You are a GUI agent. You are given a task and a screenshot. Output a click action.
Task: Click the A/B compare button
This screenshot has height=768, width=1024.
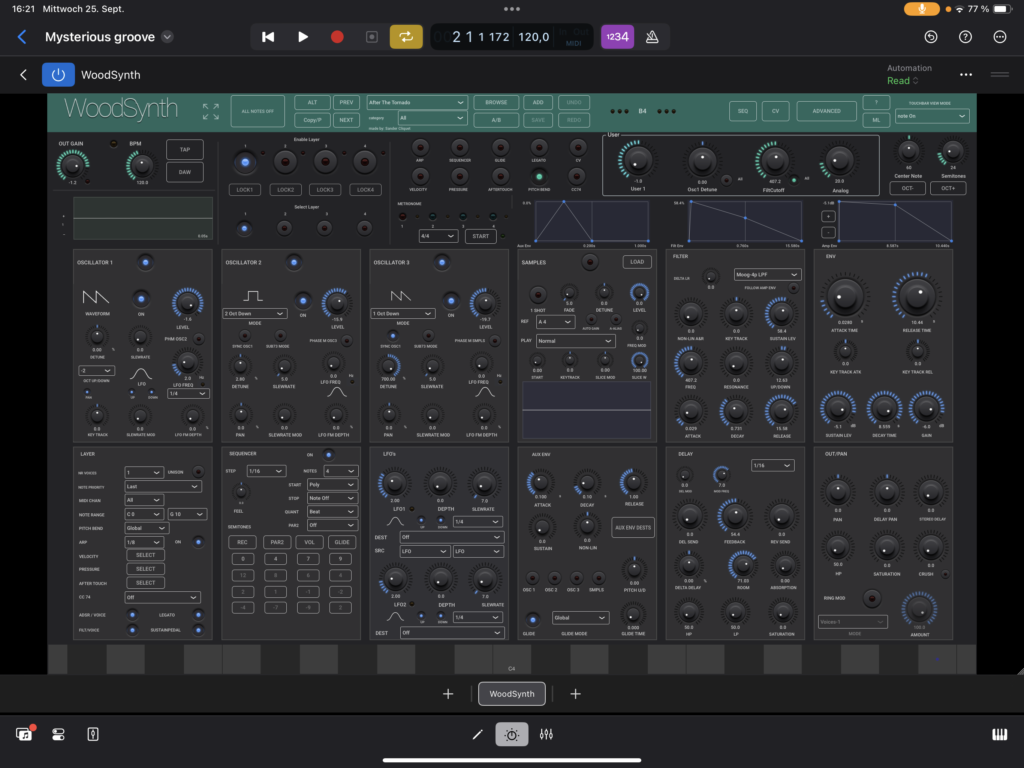(x=496, y=120)
